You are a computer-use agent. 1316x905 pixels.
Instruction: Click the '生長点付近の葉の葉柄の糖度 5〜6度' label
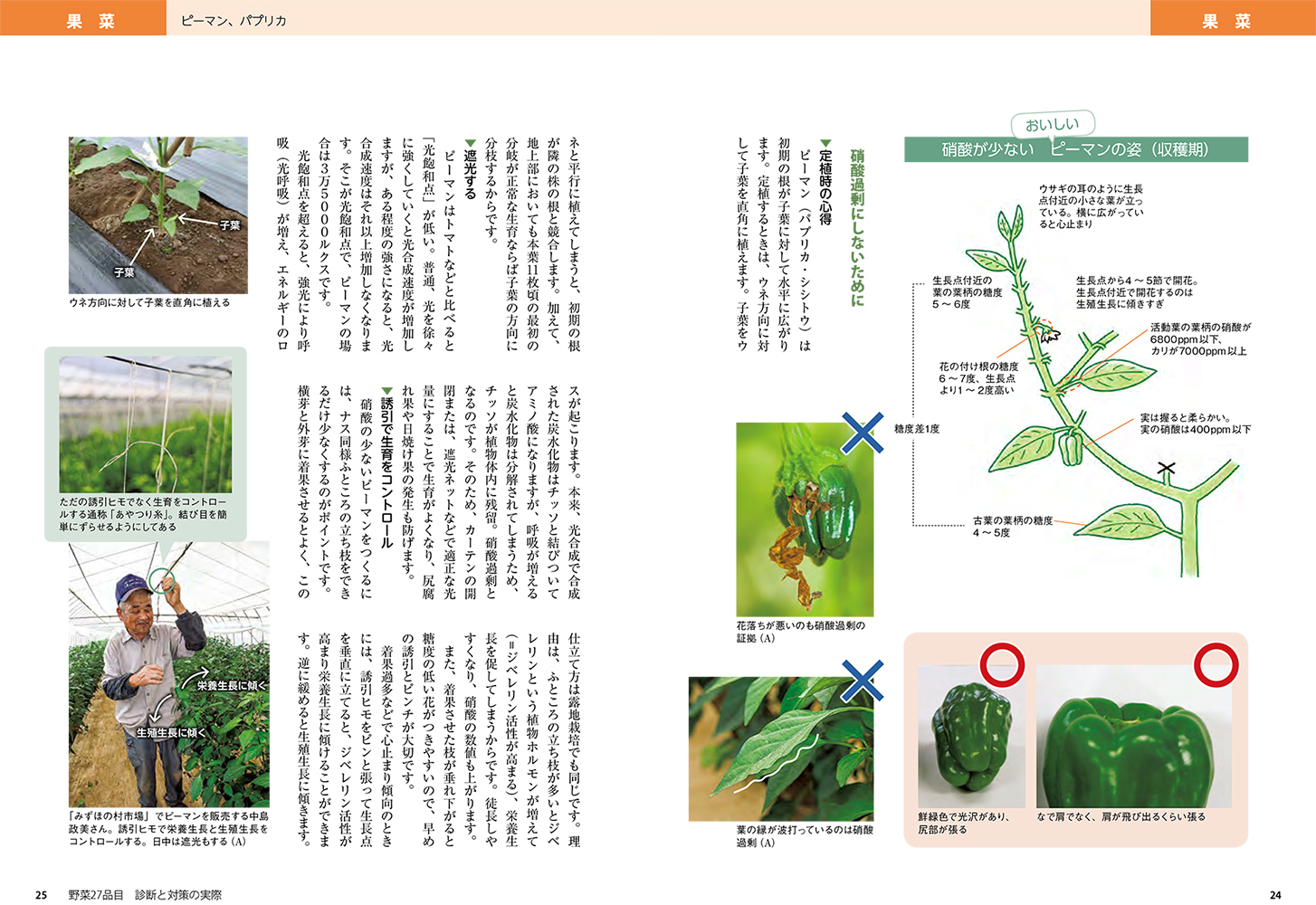click(967, 292)
